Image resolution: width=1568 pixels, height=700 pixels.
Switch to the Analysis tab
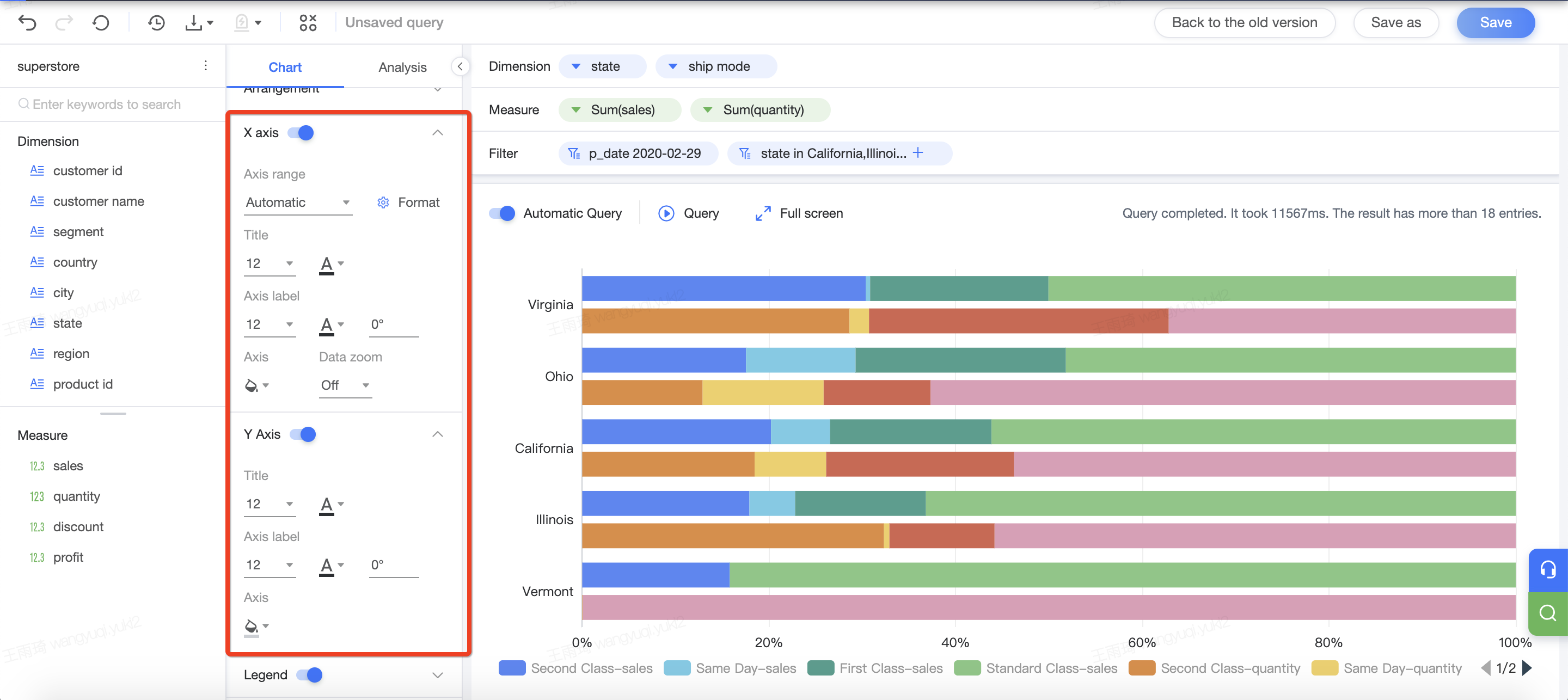(x=402, y=67)
